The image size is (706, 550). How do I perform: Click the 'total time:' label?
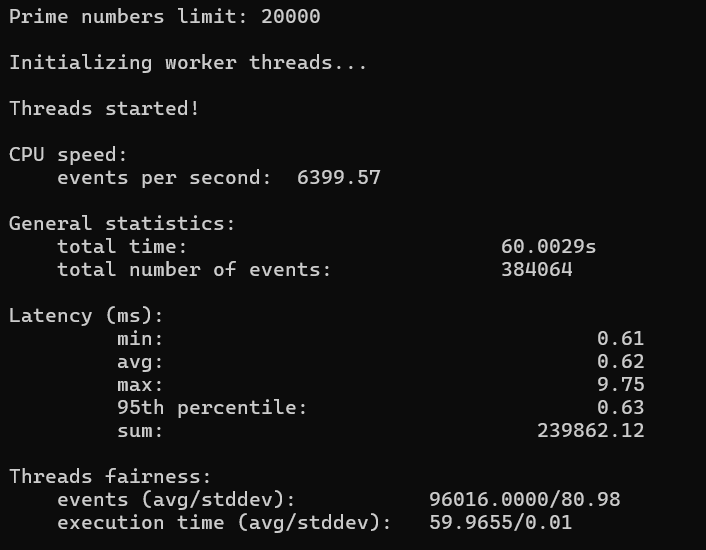122,247
